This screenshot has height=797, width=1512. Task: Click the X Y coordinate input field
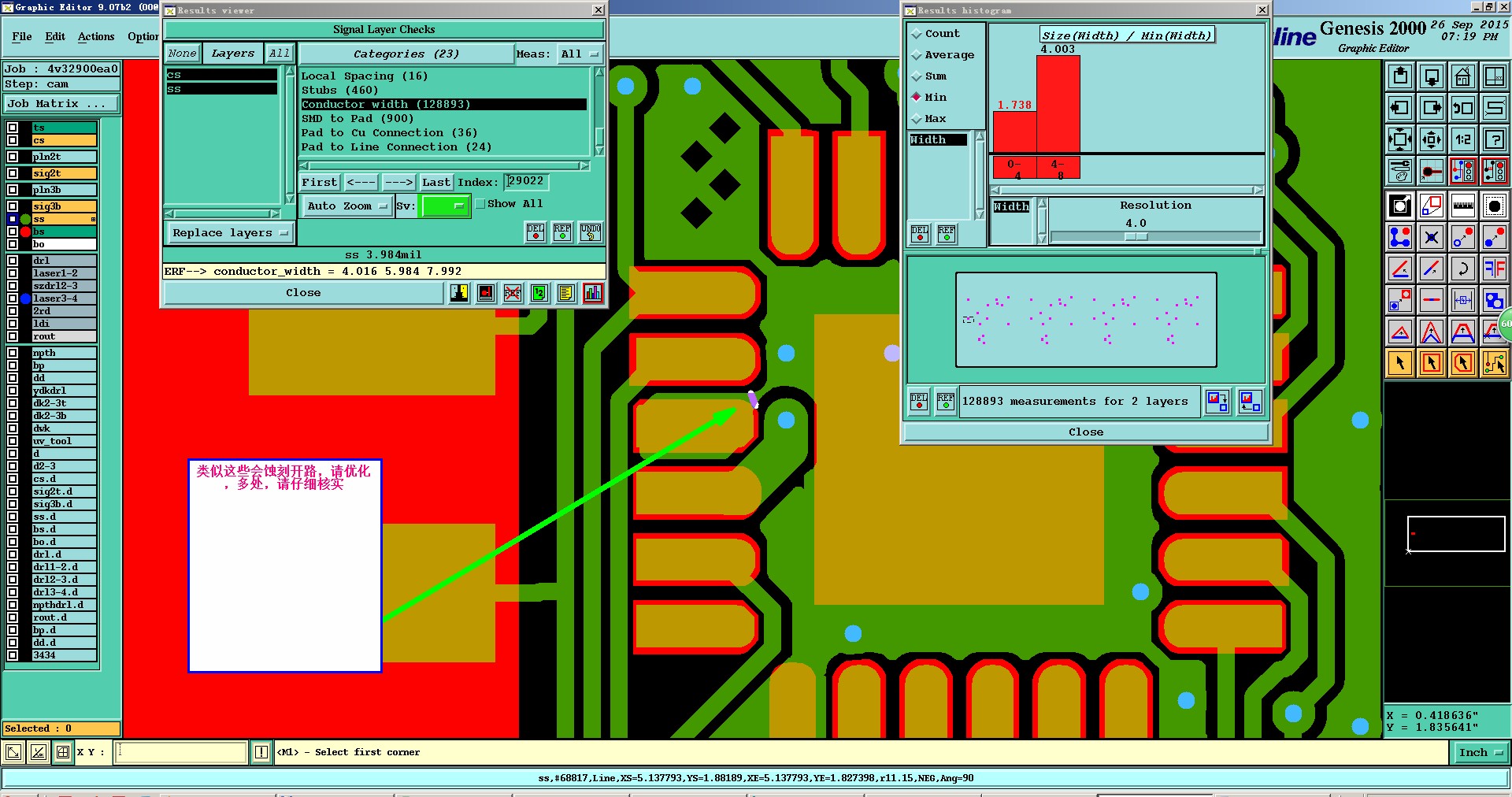pyautogui.click(x=181, y=752)
